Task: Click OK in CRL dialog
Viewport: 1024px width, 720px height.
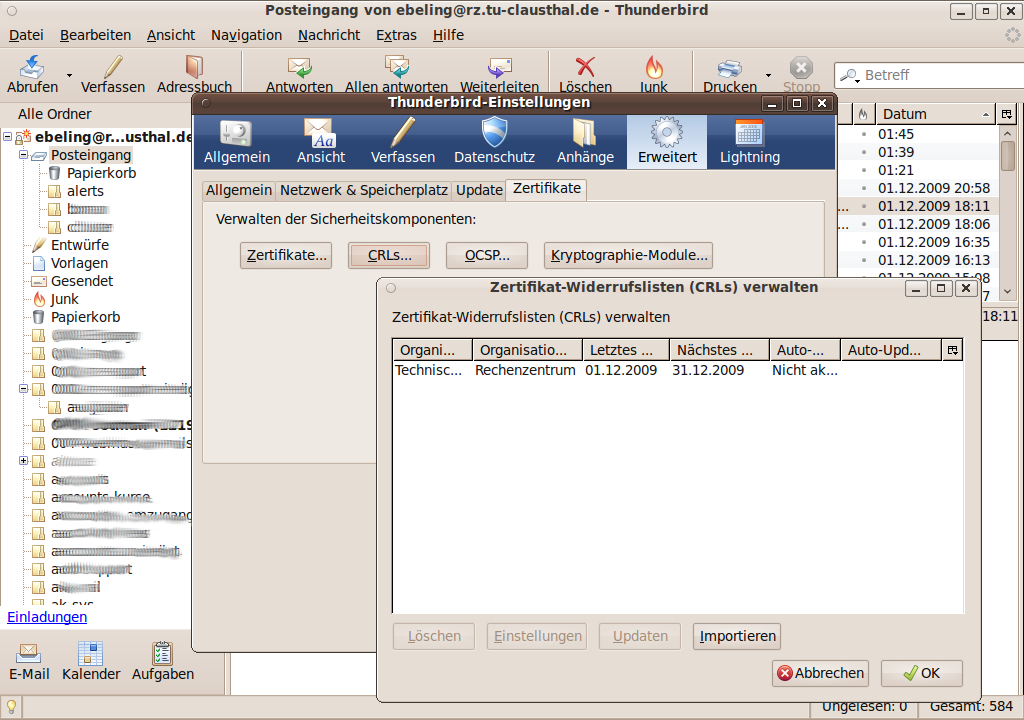Action: tap(921, 674)
